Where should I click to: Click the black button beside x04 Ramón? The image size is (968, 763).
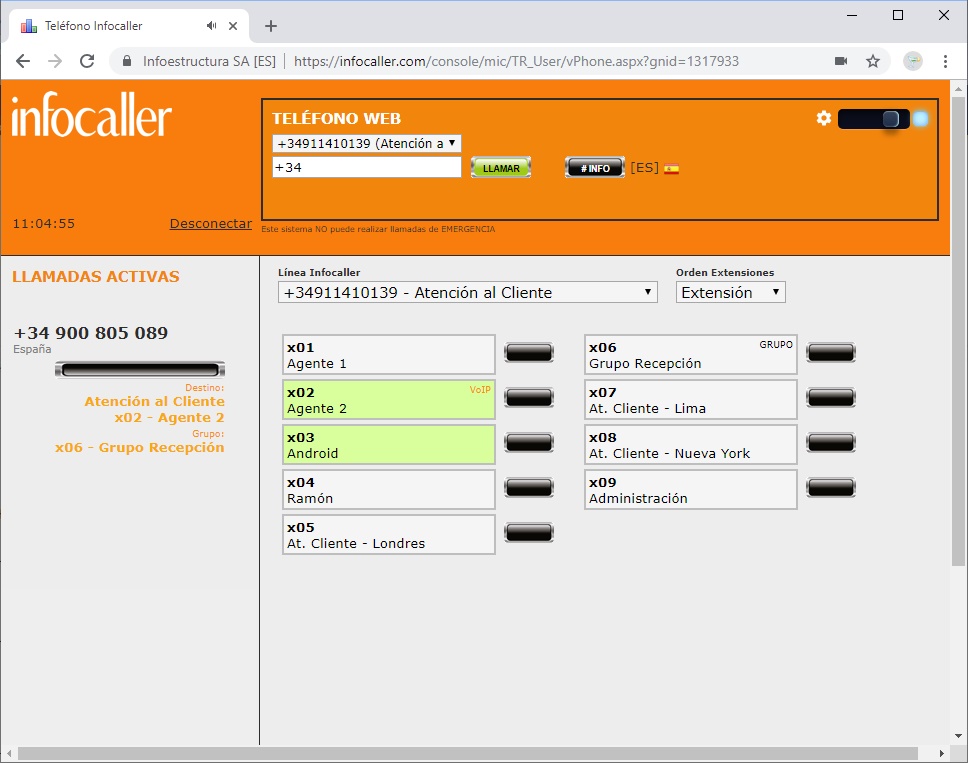pos(528,488)
